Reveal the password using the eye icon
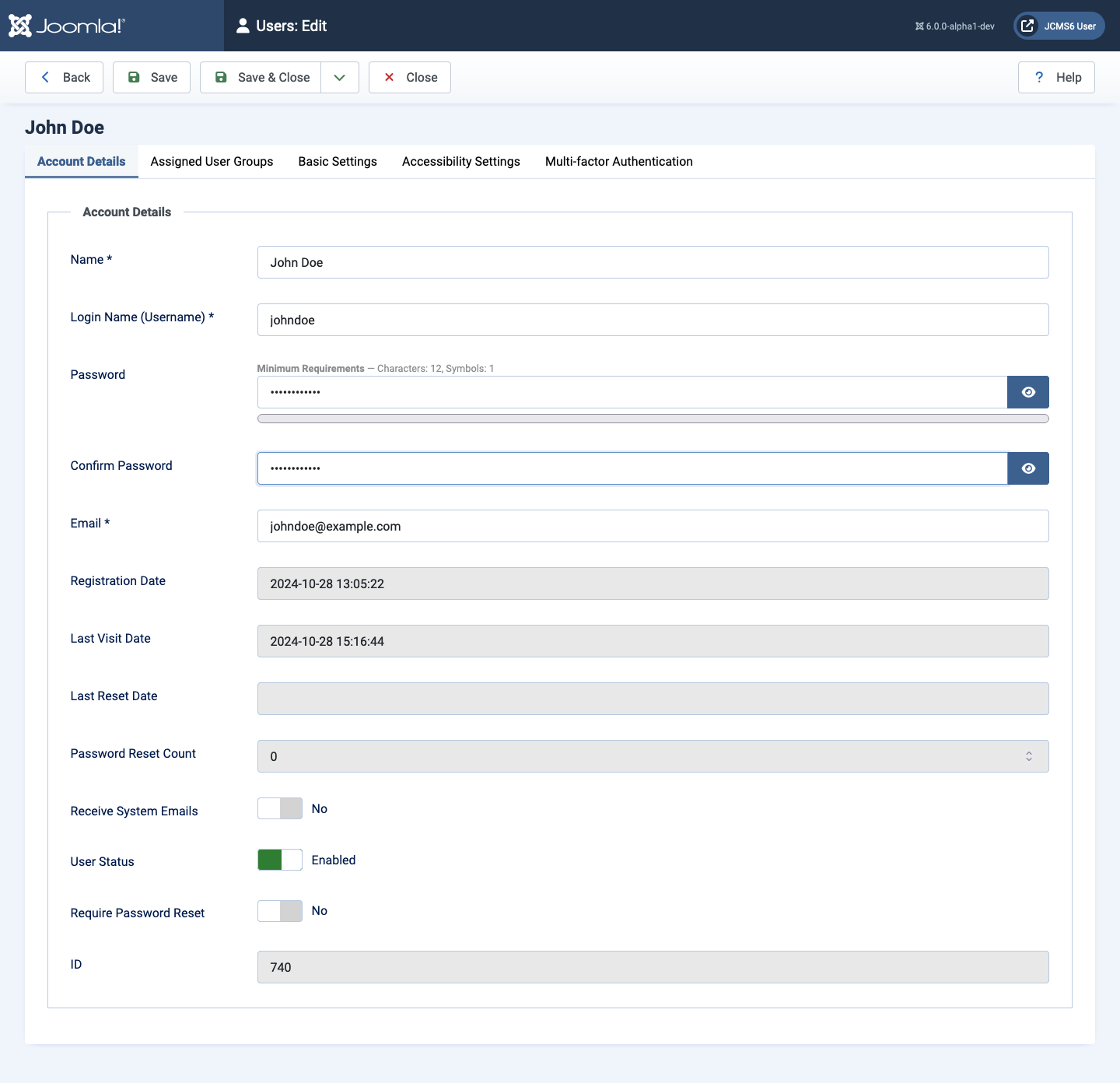Image resolution: width=1120 pixels, height=1083 pixels. pos(1028,391)
